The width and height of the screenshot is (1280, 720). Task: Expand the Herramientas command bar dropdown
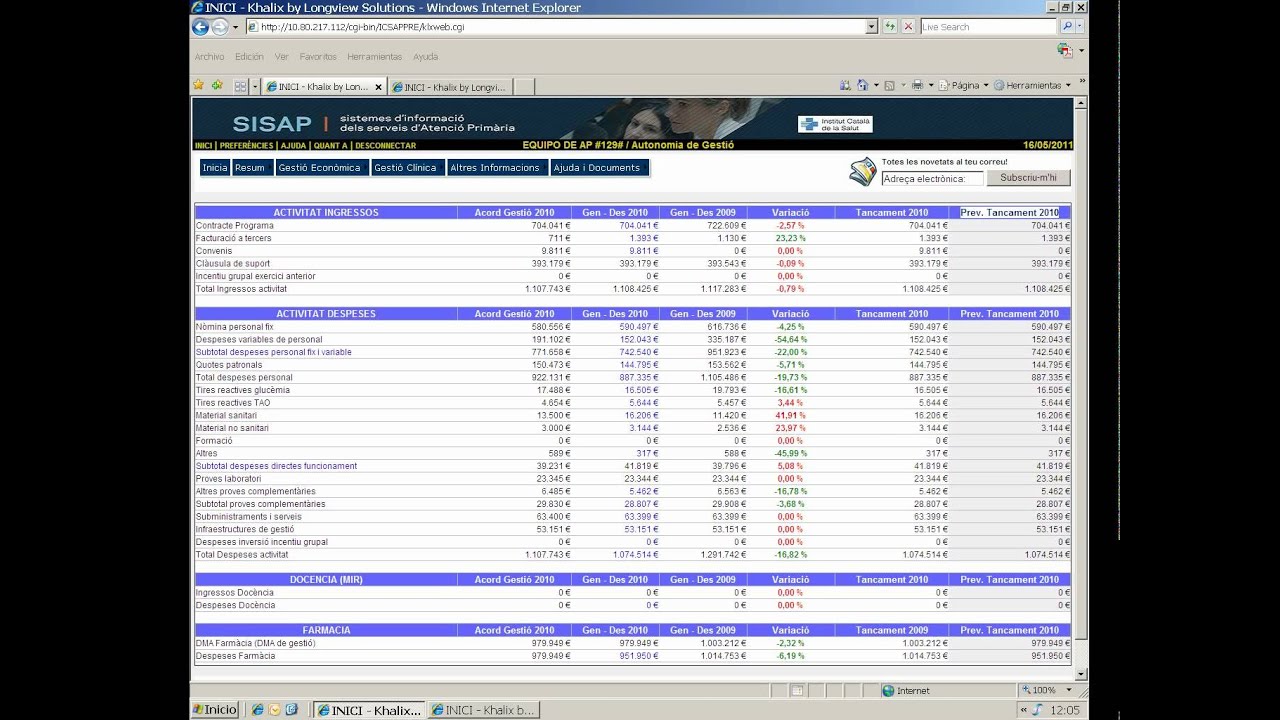coord(1068,86)
